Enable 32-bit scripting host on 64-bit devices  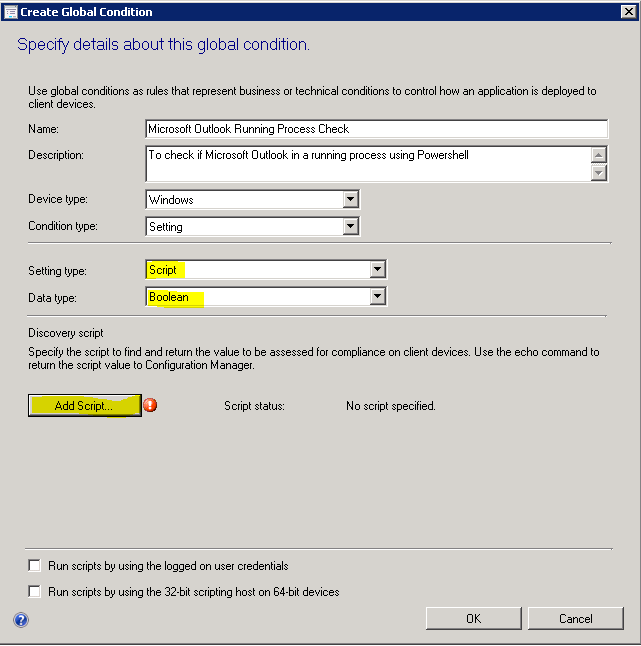coord(35,592)
